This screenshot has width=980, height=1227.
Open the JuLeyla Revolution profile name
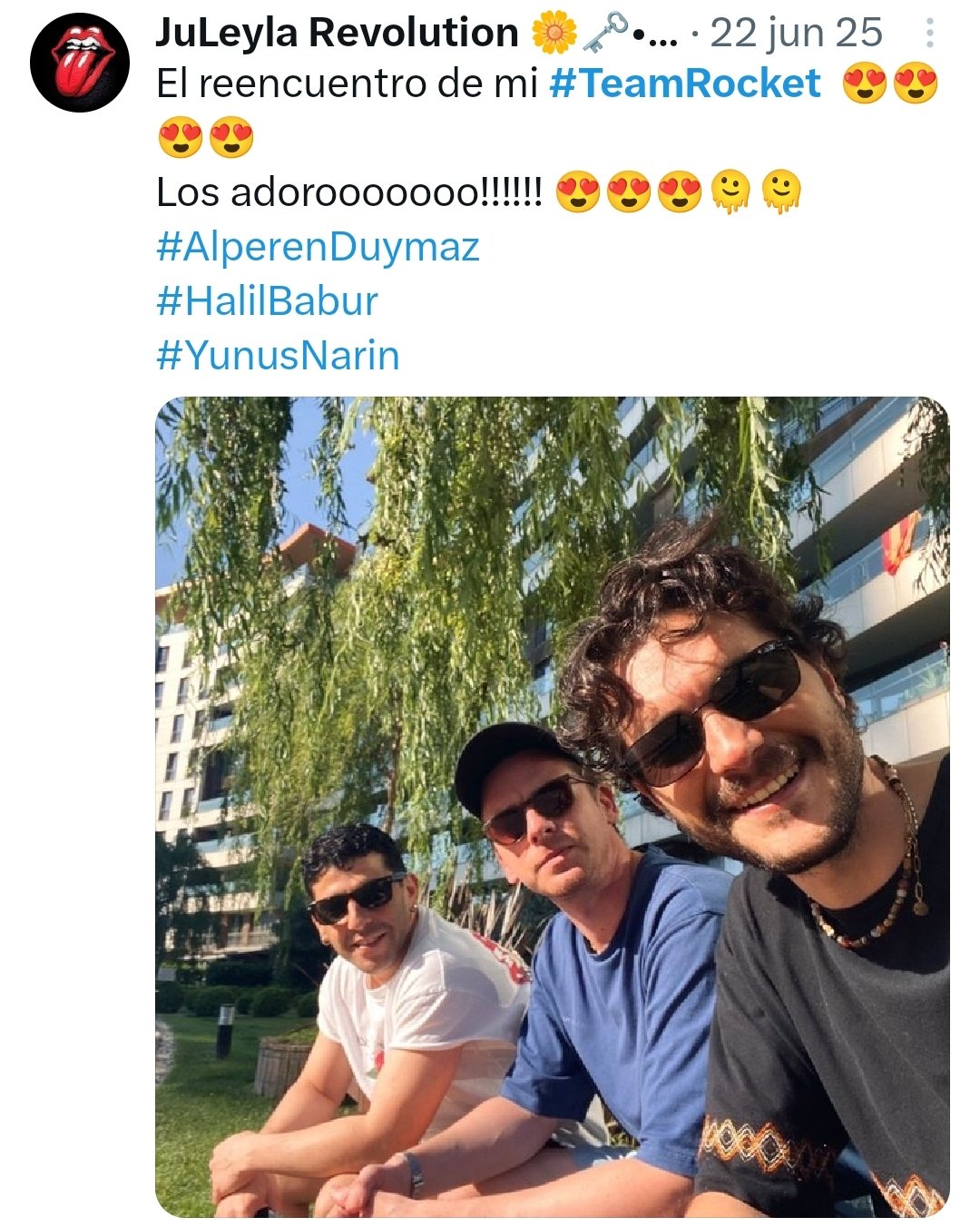pos(338,33)
